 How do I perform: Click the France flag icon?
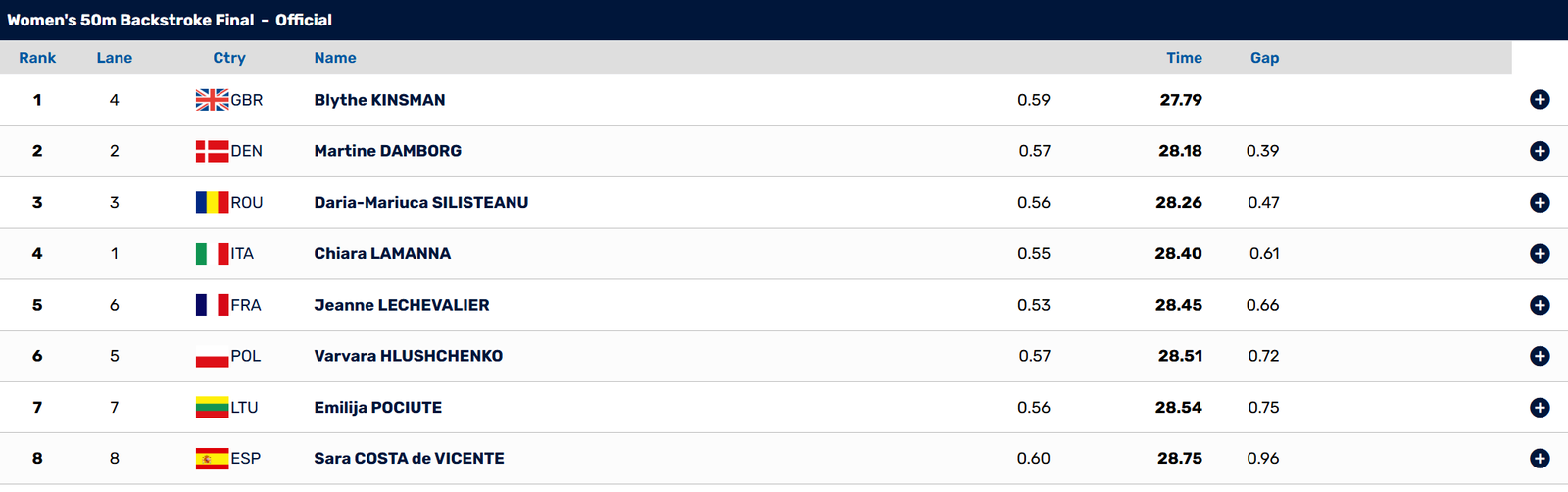pos(212,305)
